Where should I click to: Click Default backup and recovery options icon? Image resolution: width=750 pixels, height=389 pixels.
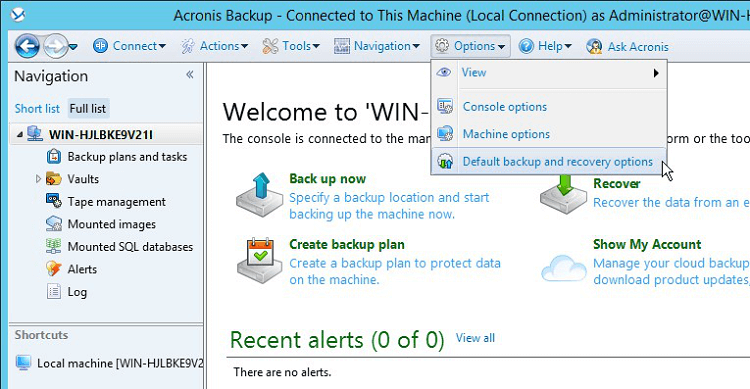pyautogui.click(x=445, y=161)
